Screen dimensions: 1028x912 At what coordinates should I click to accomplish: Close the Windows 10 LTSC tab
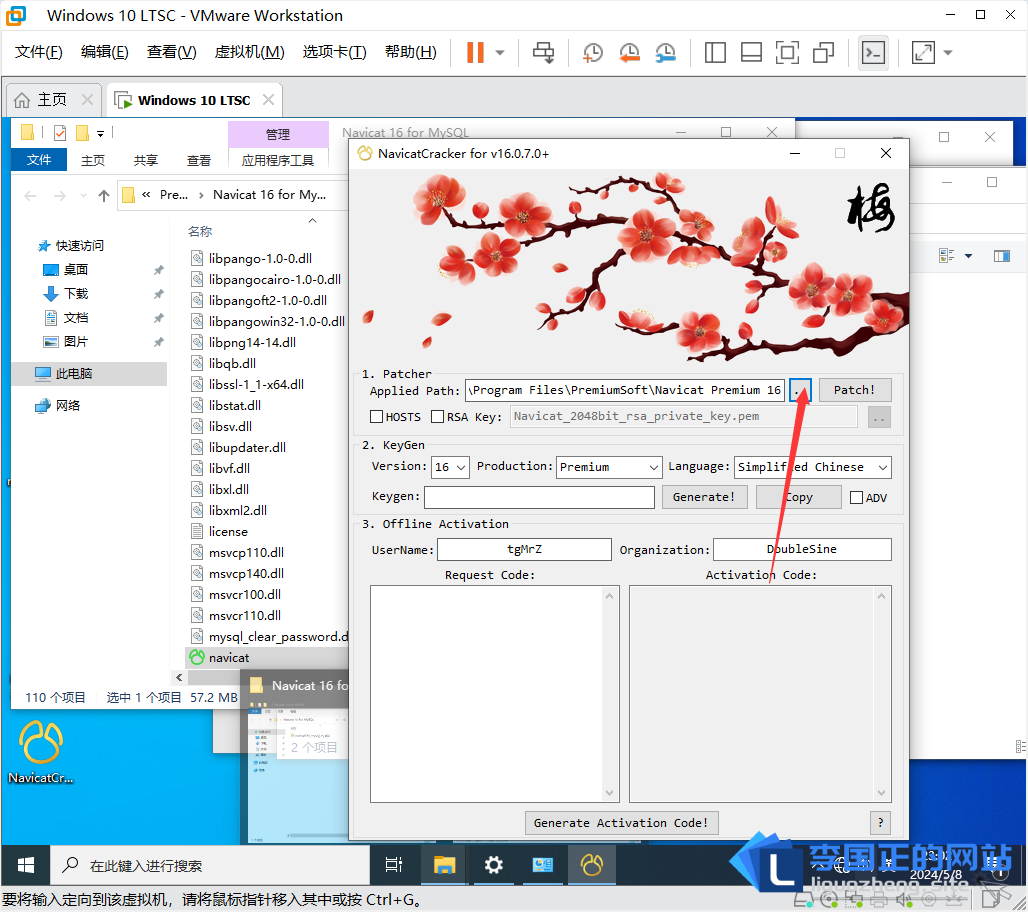click(268, 100)
